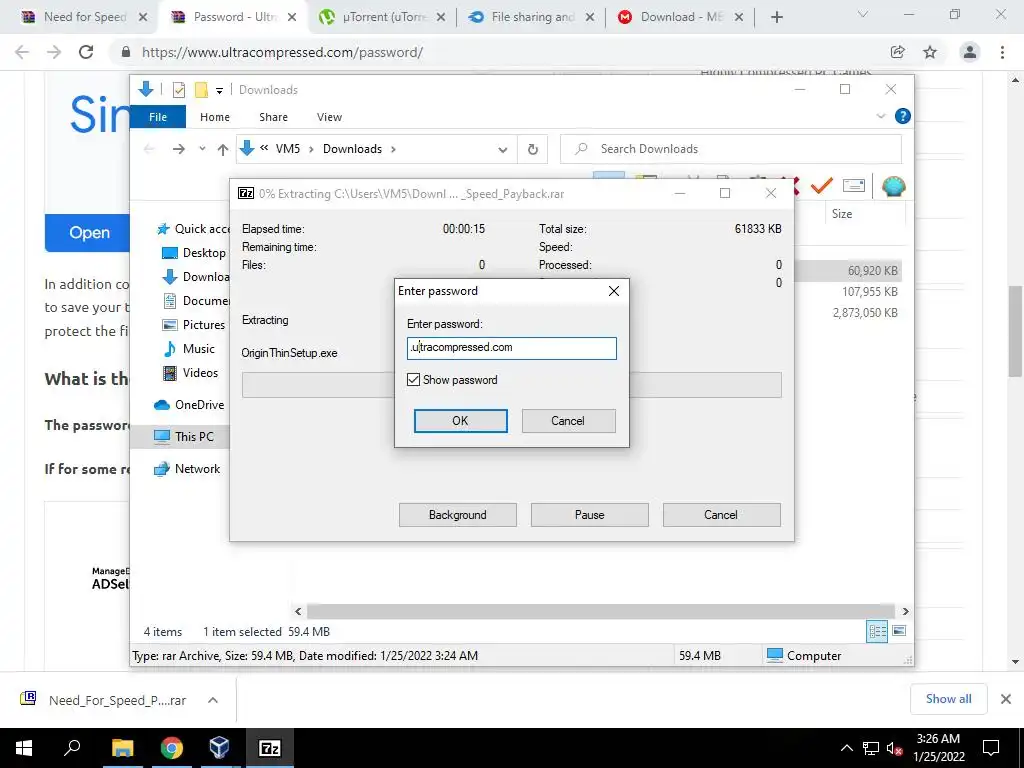Image resolution: width=1024 pixels, height=768 pixels.
Task: Open Explorer Help question mark icon
Action: 903,116
